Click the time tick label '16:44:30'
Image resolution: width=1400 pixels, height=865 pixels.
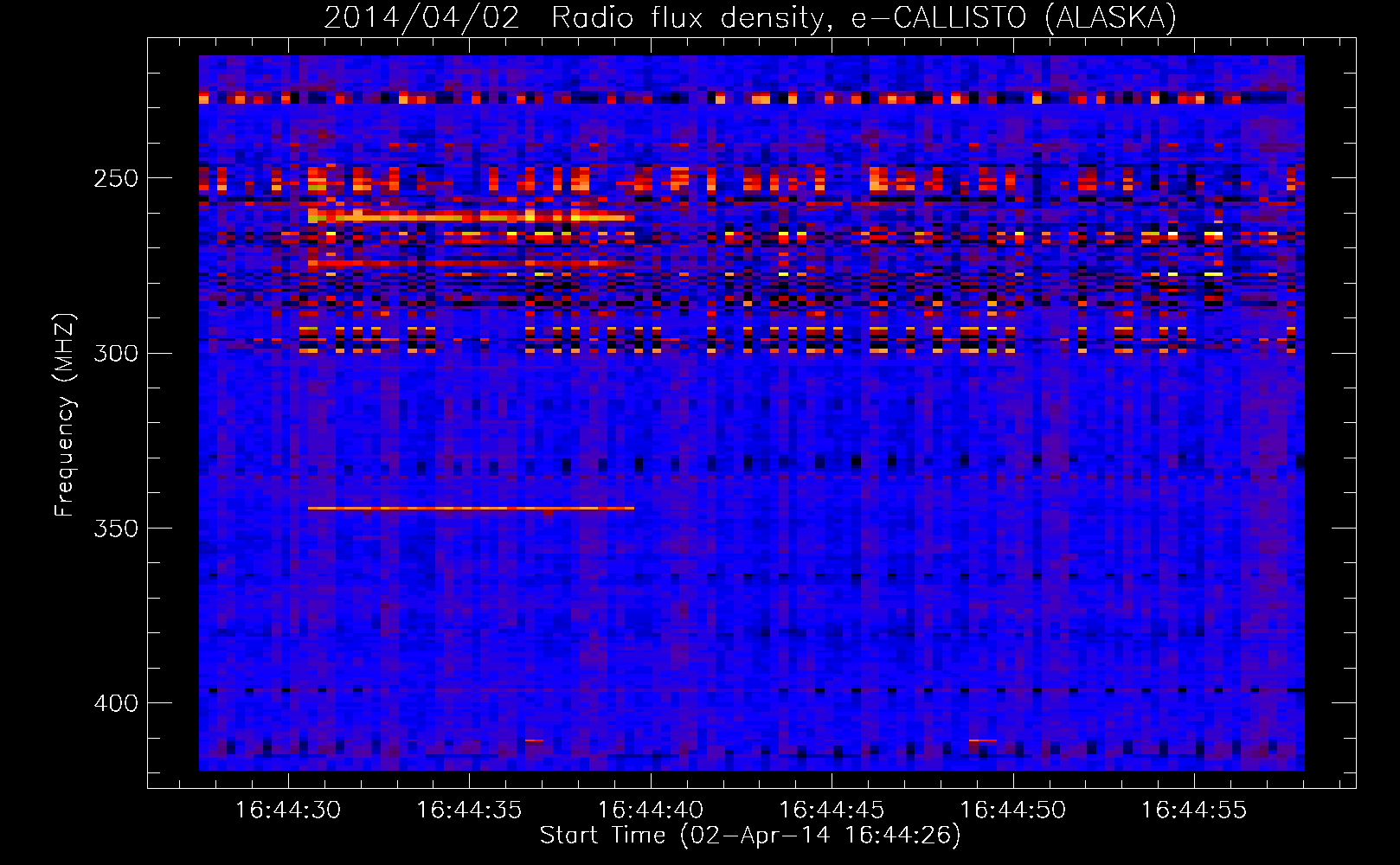point(288,811)
